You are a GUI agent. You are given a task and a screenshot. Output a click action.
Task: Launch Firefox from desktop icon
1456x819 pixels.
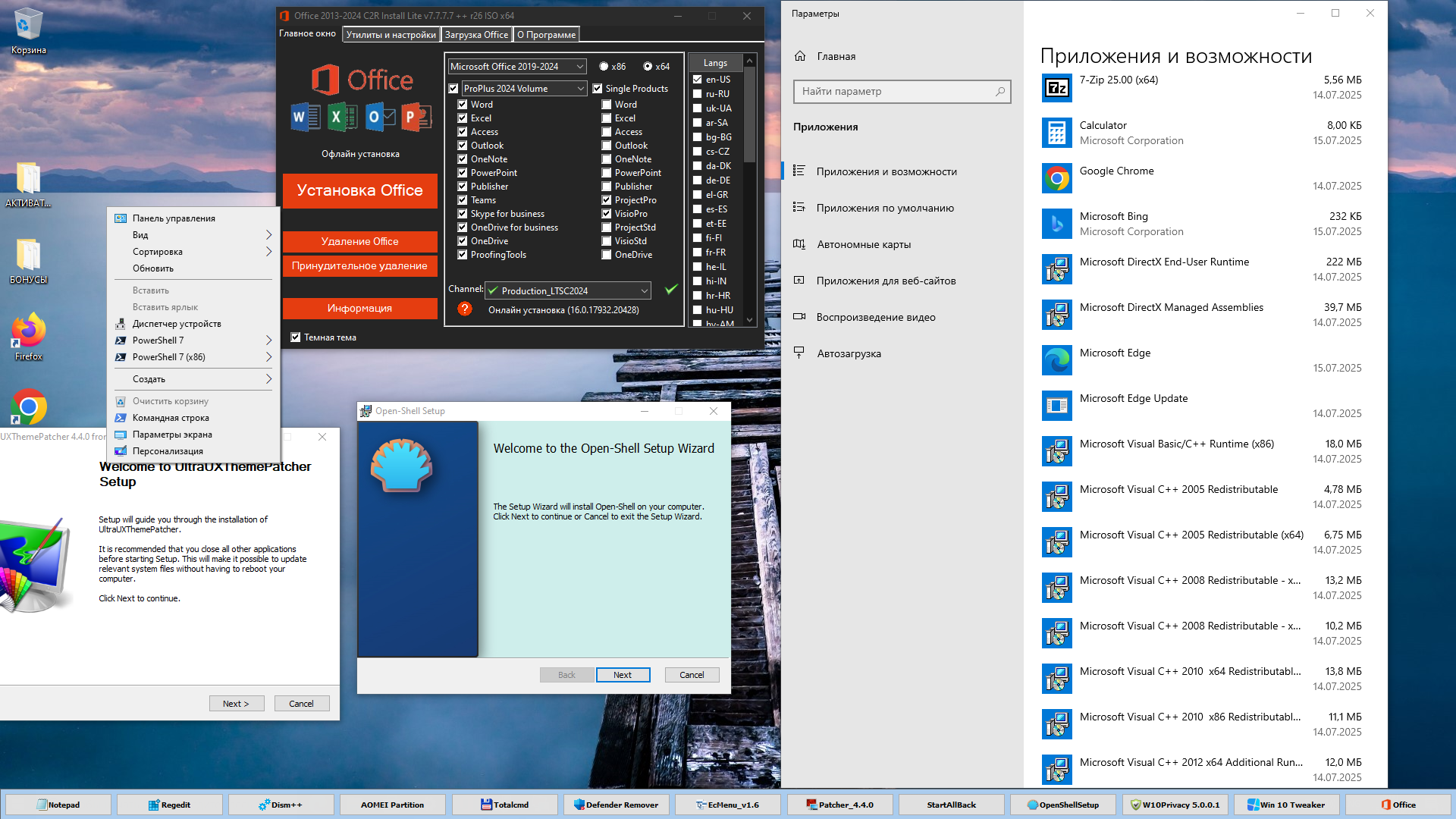pos(28,336)
